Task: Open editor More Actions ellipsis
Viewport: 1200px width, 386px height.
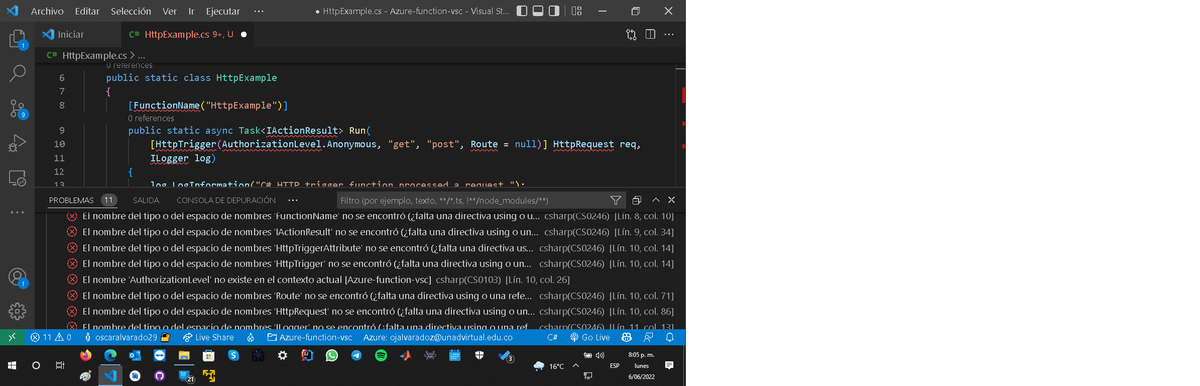Action: (669, 34)
